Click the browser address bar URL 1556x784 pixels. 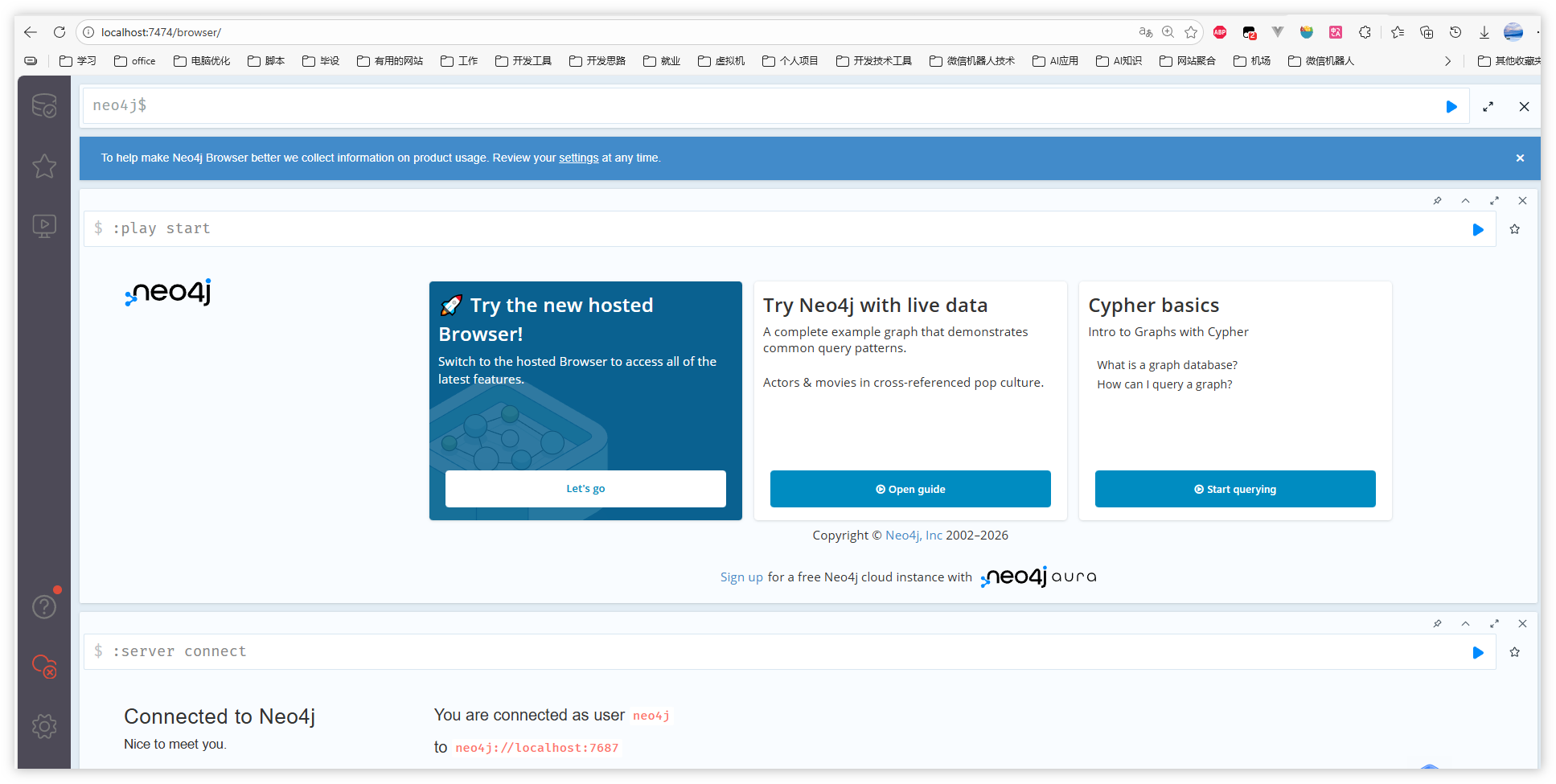(161, 32)
